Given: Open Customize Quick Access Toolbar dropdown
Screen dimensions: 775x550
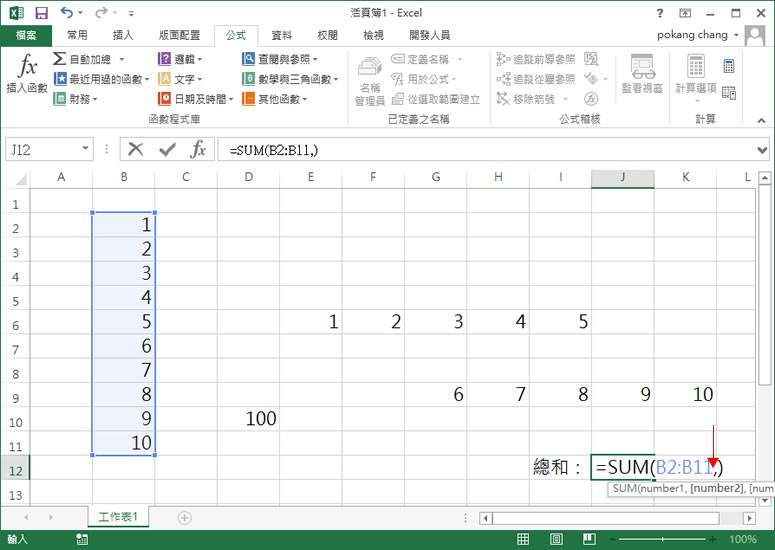Looking at the screenshot, I should (x=131, y=13).
